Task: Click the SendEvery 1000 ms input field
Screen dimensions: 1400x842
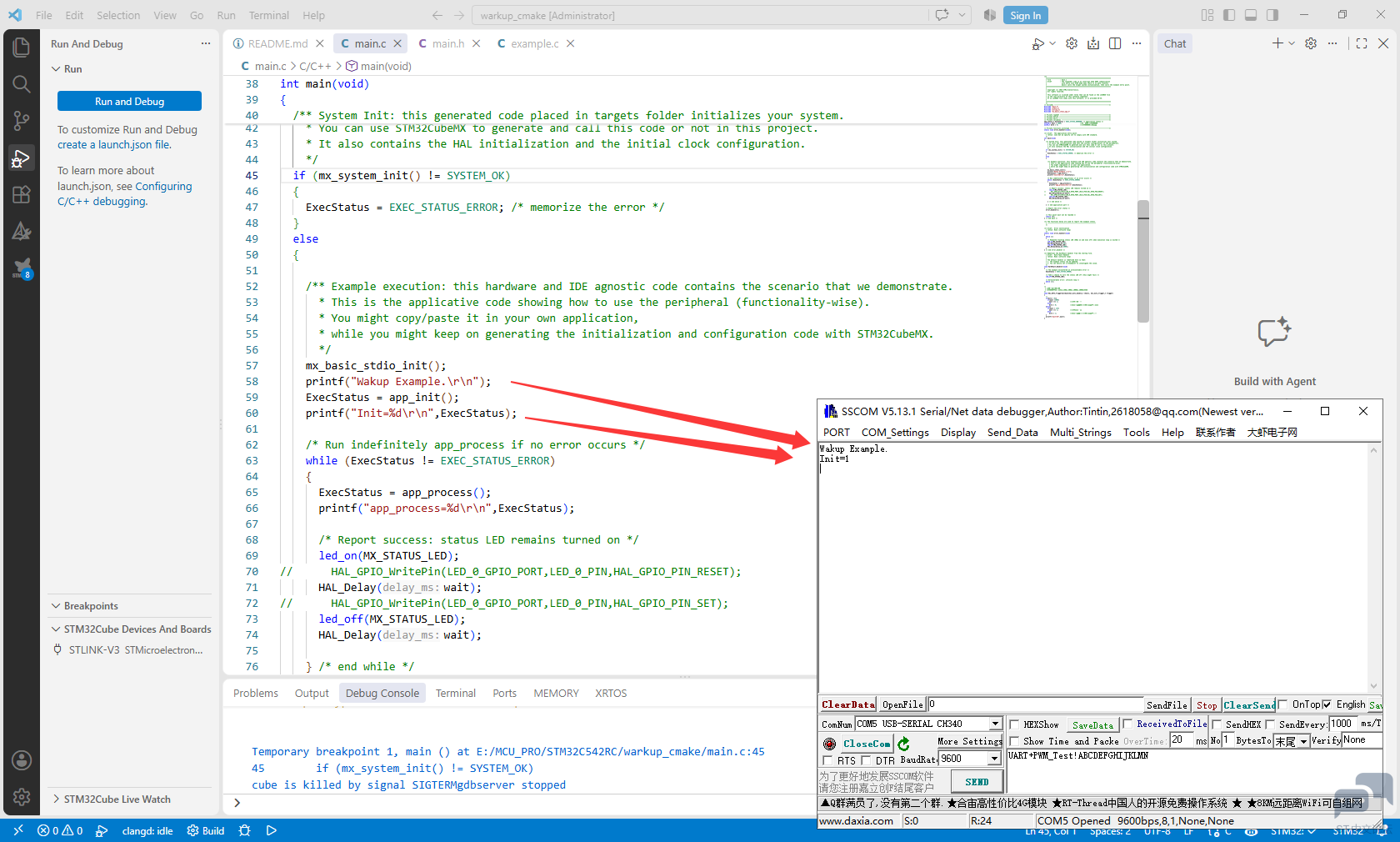Action: coord(1343,724)
